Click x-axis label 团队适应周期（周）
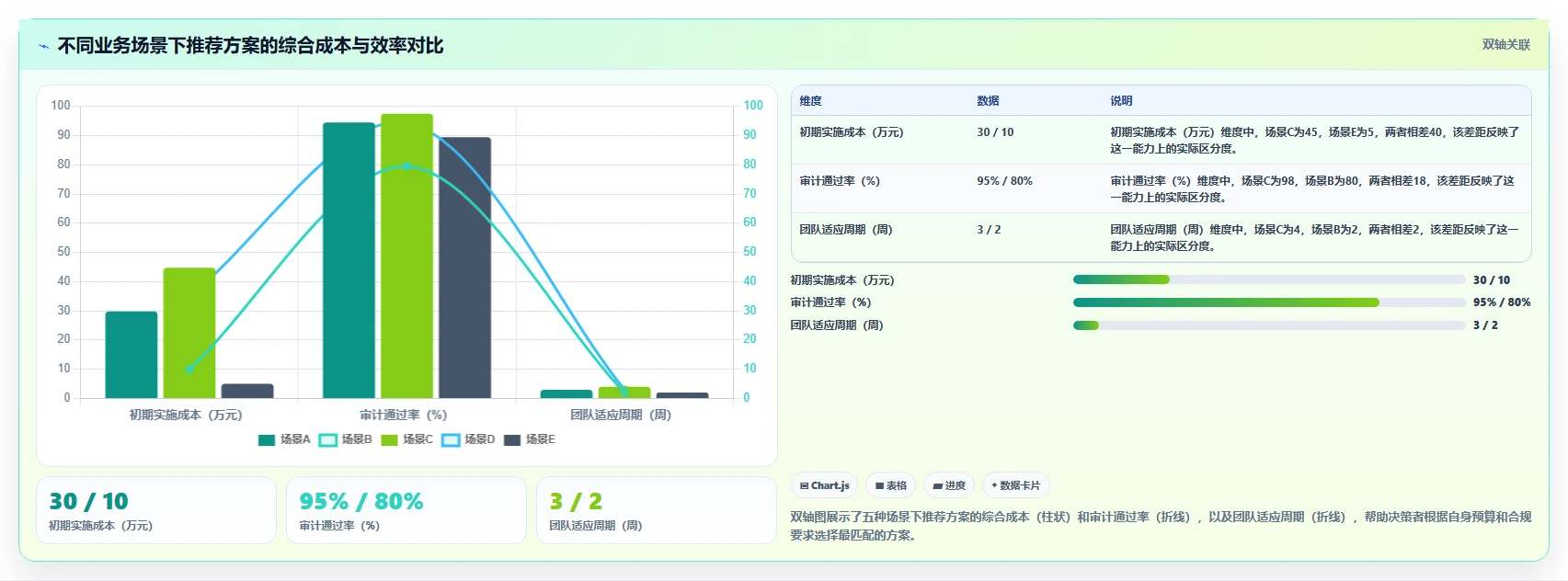The height and width of the screenshot is (581, 1568). click(621, 415)
